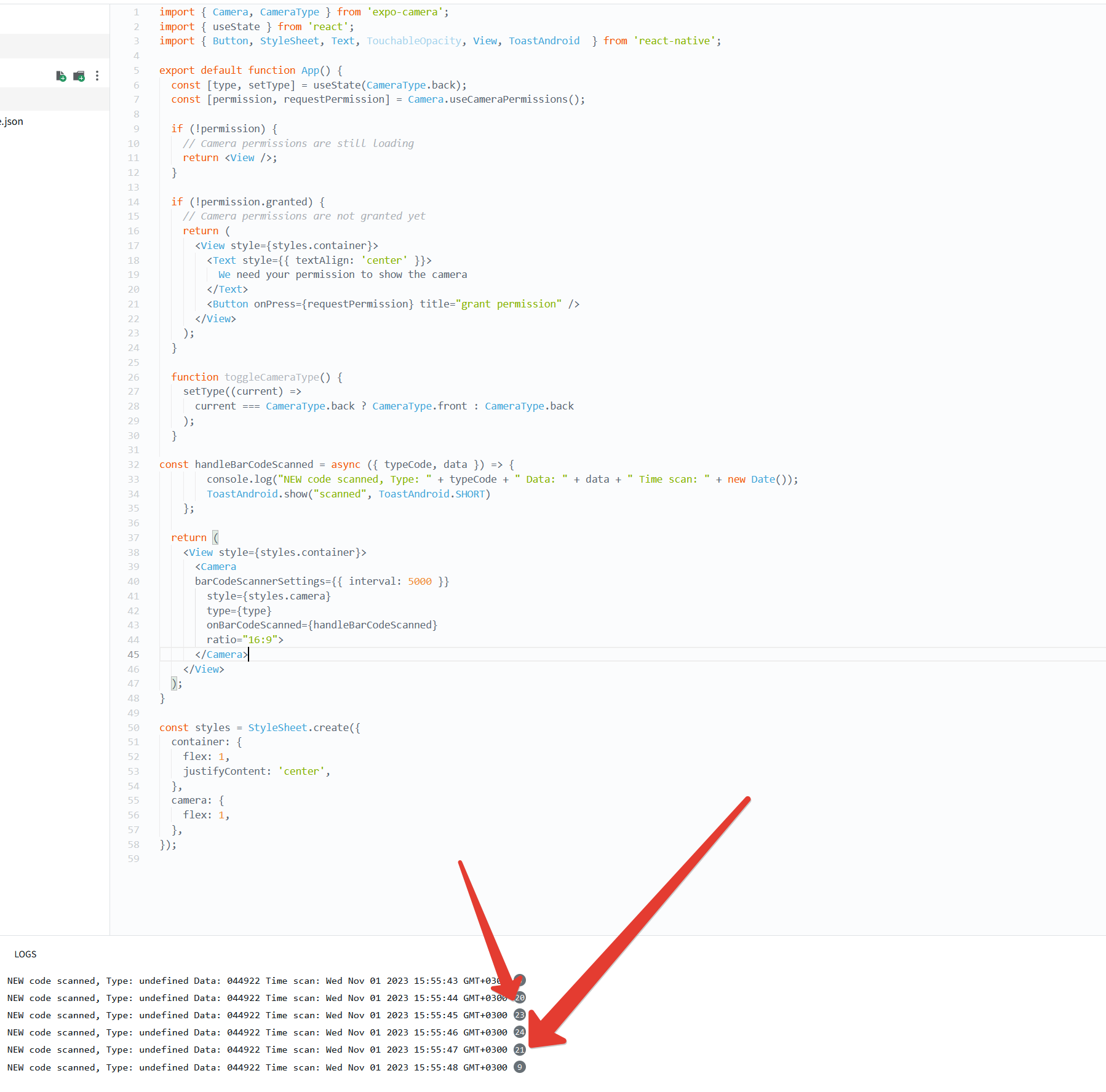Click the 'grant permission' button title text

click(509, 304)
